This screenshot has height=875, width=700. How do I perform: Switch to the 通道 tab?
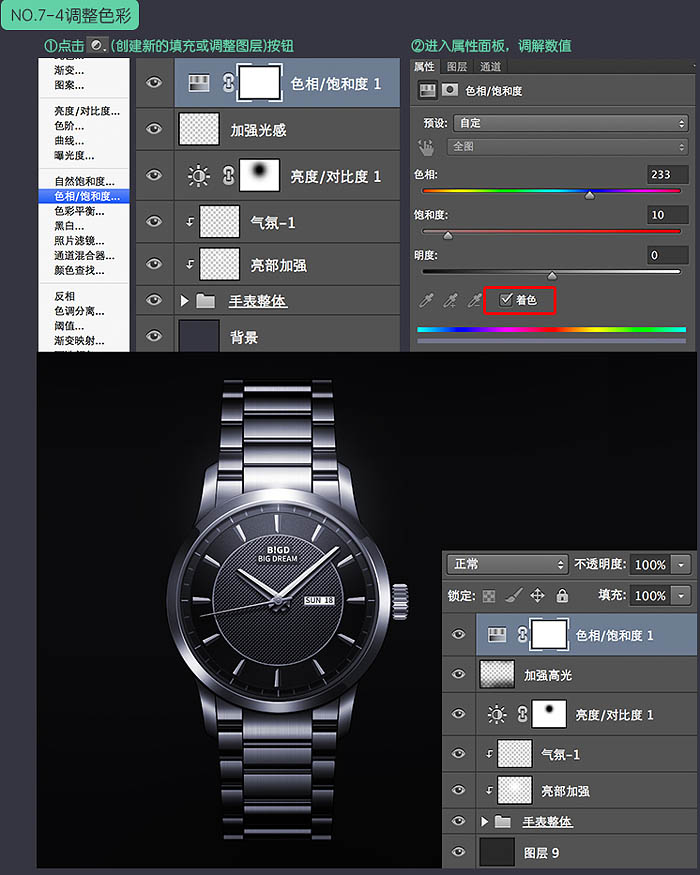(x=491, y=66)
